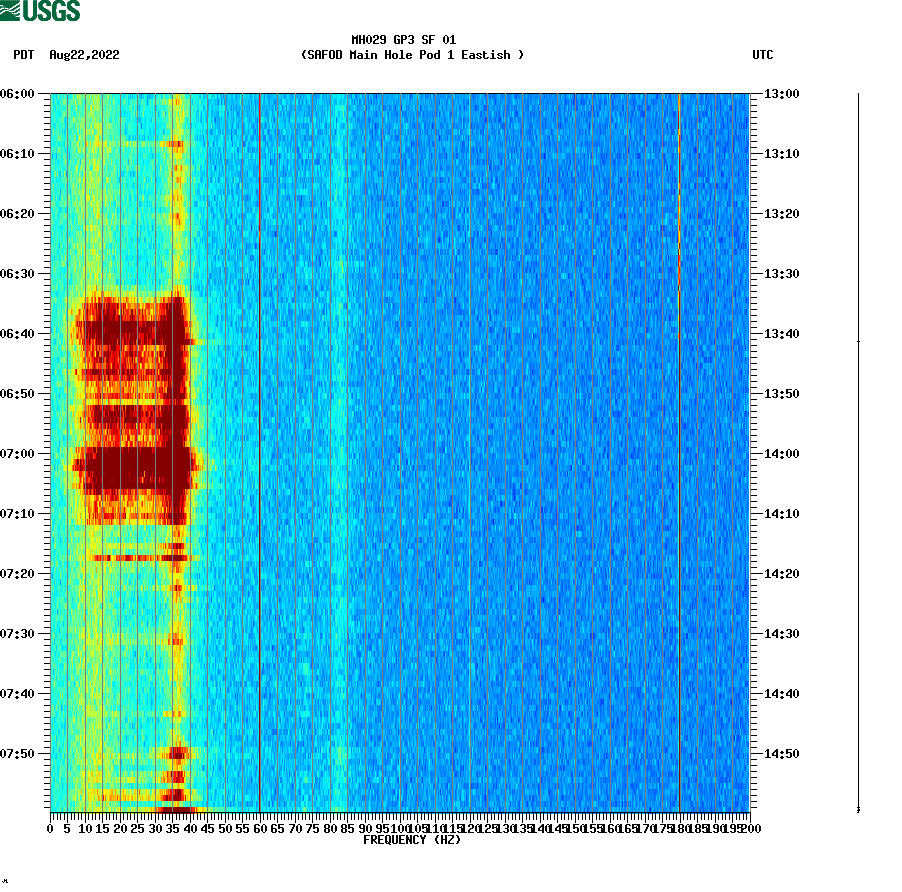The height and width of the screenshot is (892, 902).
Task: Click the vertical scale bar on far right
Action: point(856,450)
